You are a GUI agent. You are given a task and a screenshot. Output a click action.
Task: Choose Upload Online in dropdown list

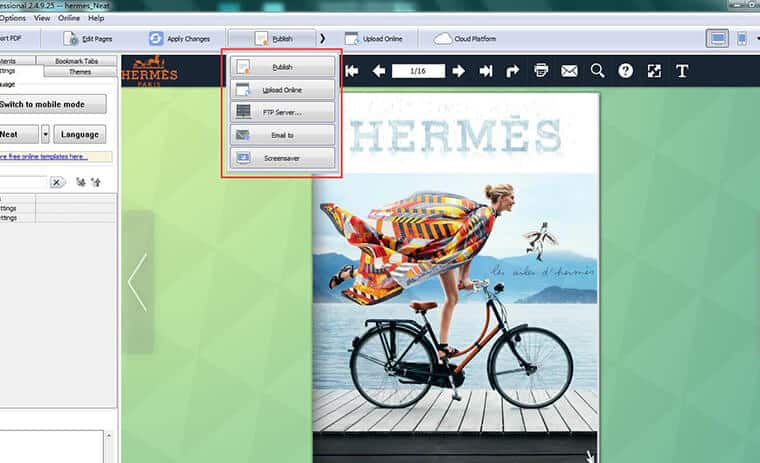[x=283, y=90]
